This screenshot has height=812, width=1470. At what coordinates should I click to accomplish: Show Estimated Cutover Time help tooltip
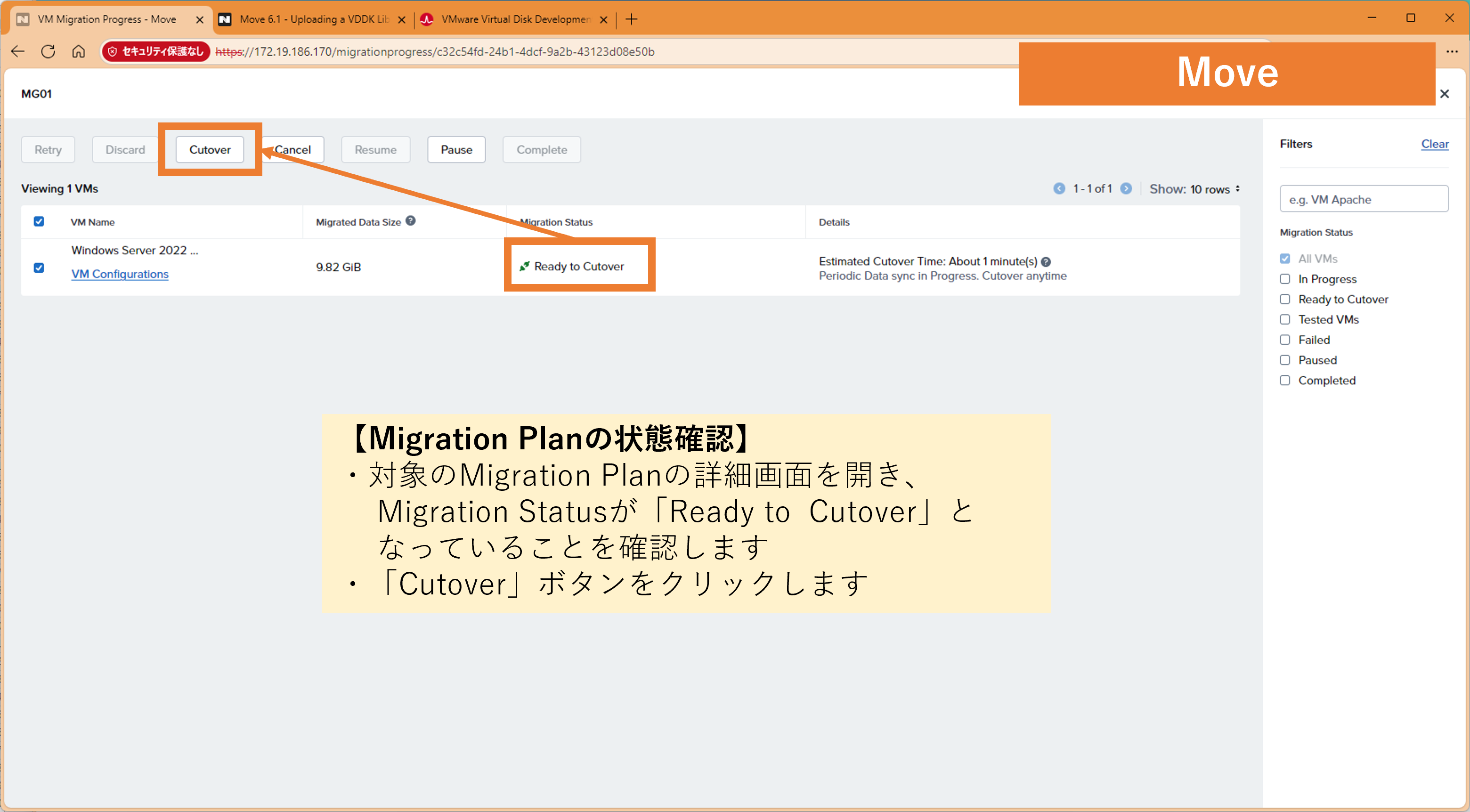[x=1046, y=262]
